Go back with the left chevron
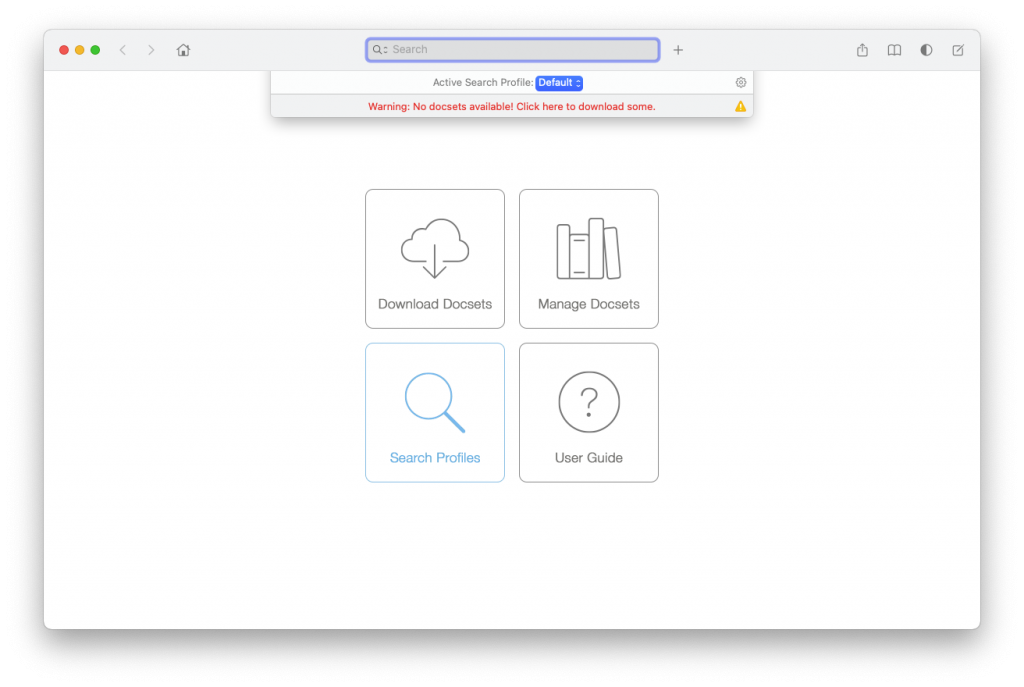This screenshot has height=687, width=1024. [123, 50]
